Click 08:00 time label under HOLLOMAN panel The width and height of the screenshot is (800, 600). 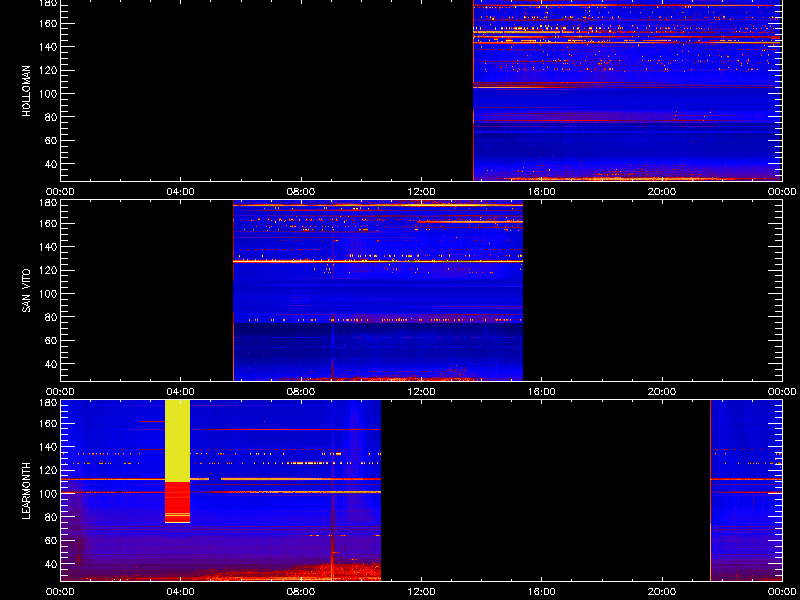point(301,192)
